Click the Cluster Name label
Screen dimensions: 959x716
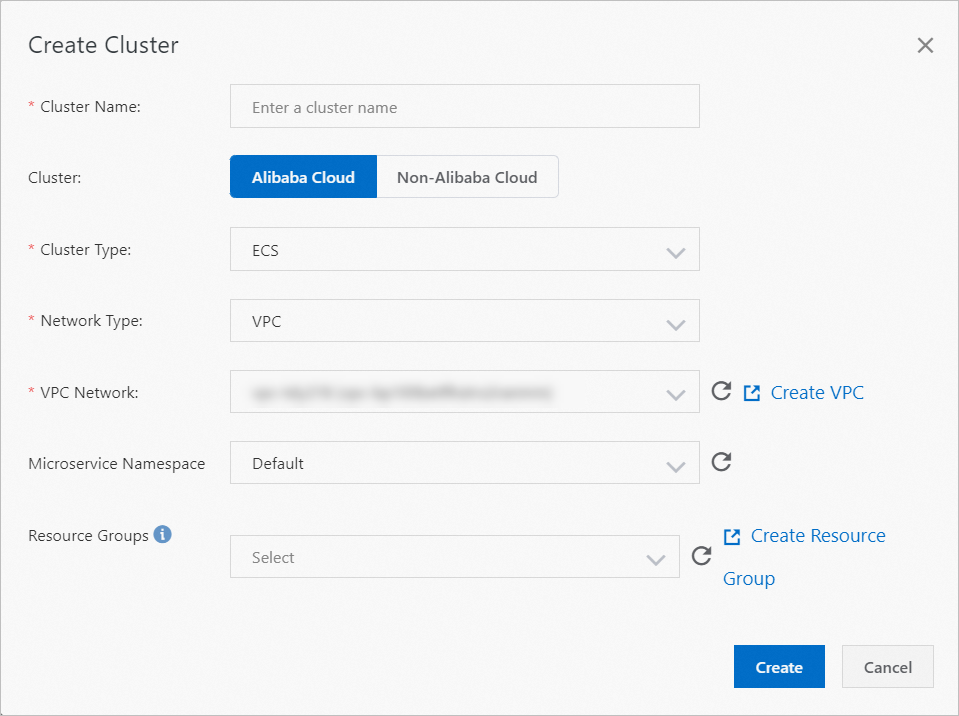90,106
